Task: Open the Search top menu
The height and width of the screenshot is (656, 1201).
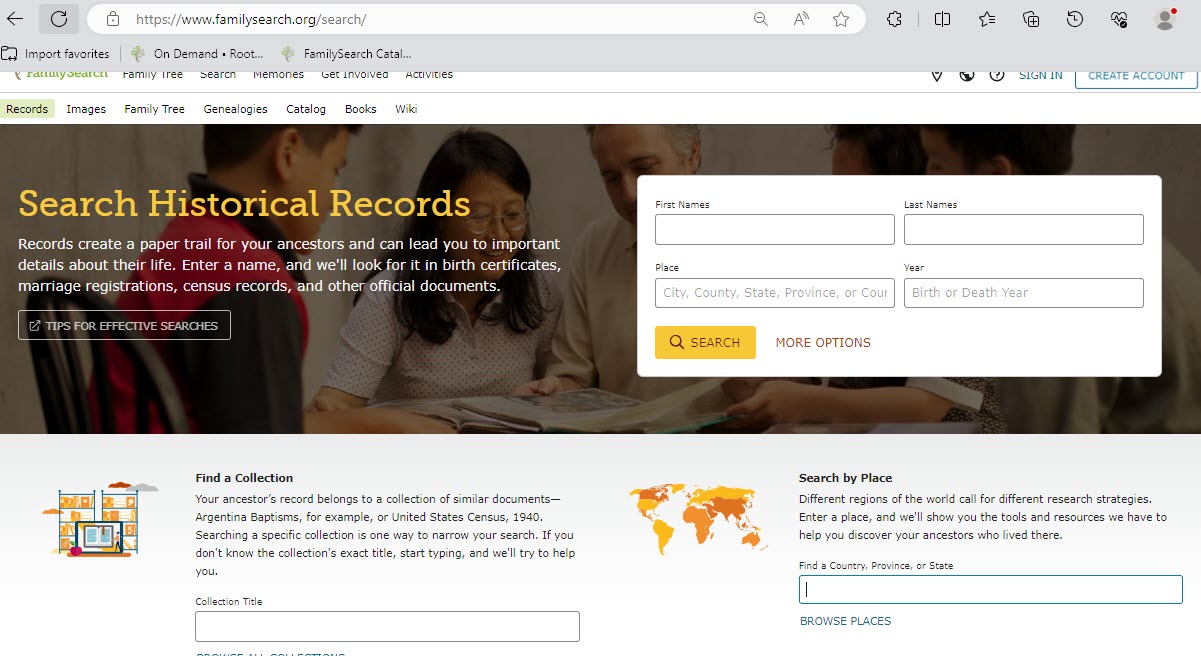Action: click(218, 75)
